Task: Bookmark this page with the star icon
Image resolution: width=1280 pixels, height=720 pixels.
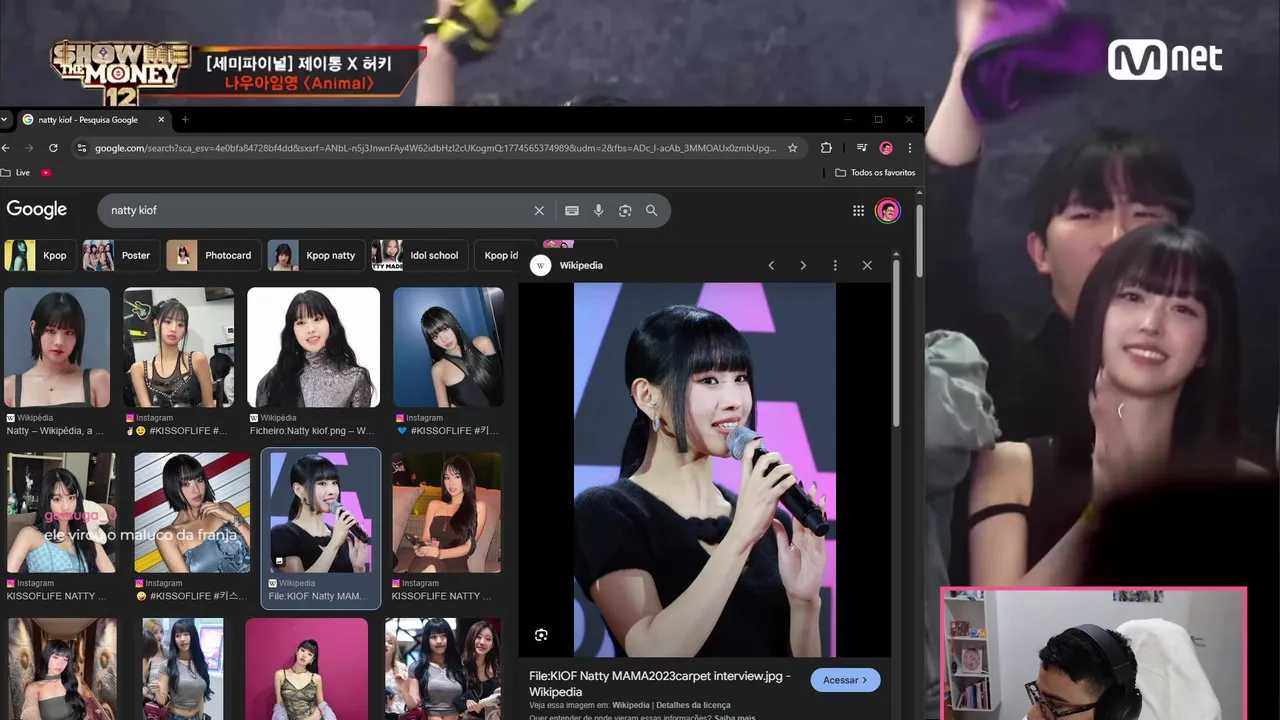Action: [792, 148]
